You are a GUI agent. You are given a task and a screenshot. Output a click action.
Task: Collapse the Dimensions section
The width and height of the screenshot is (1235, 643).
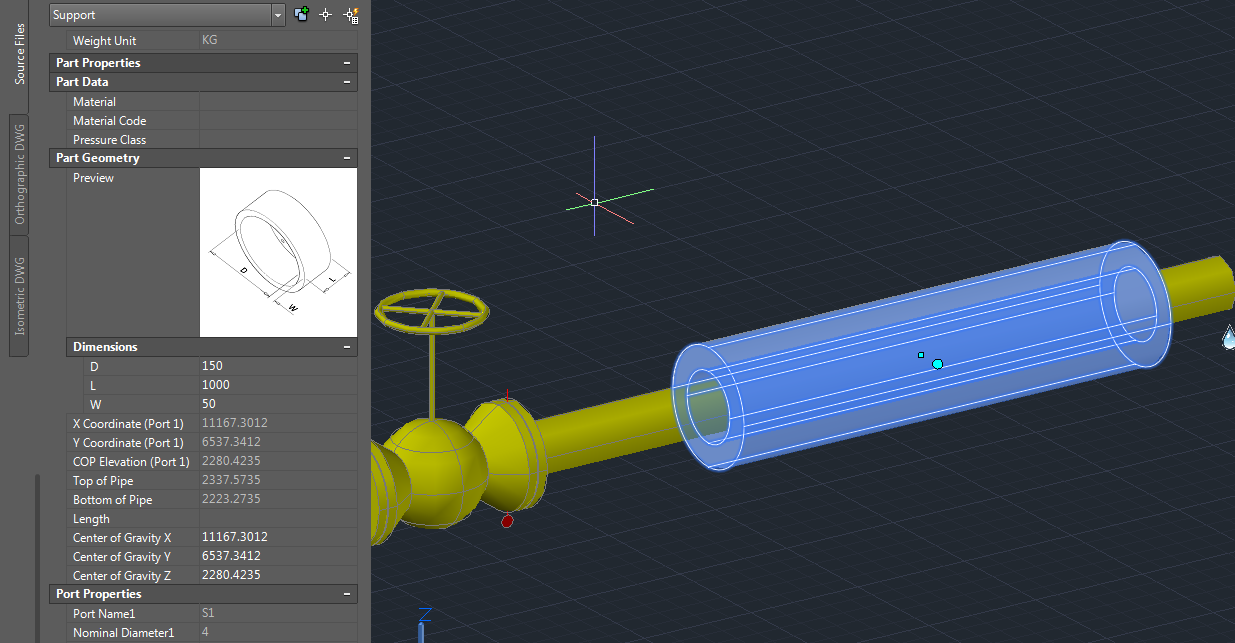point(348,346)
